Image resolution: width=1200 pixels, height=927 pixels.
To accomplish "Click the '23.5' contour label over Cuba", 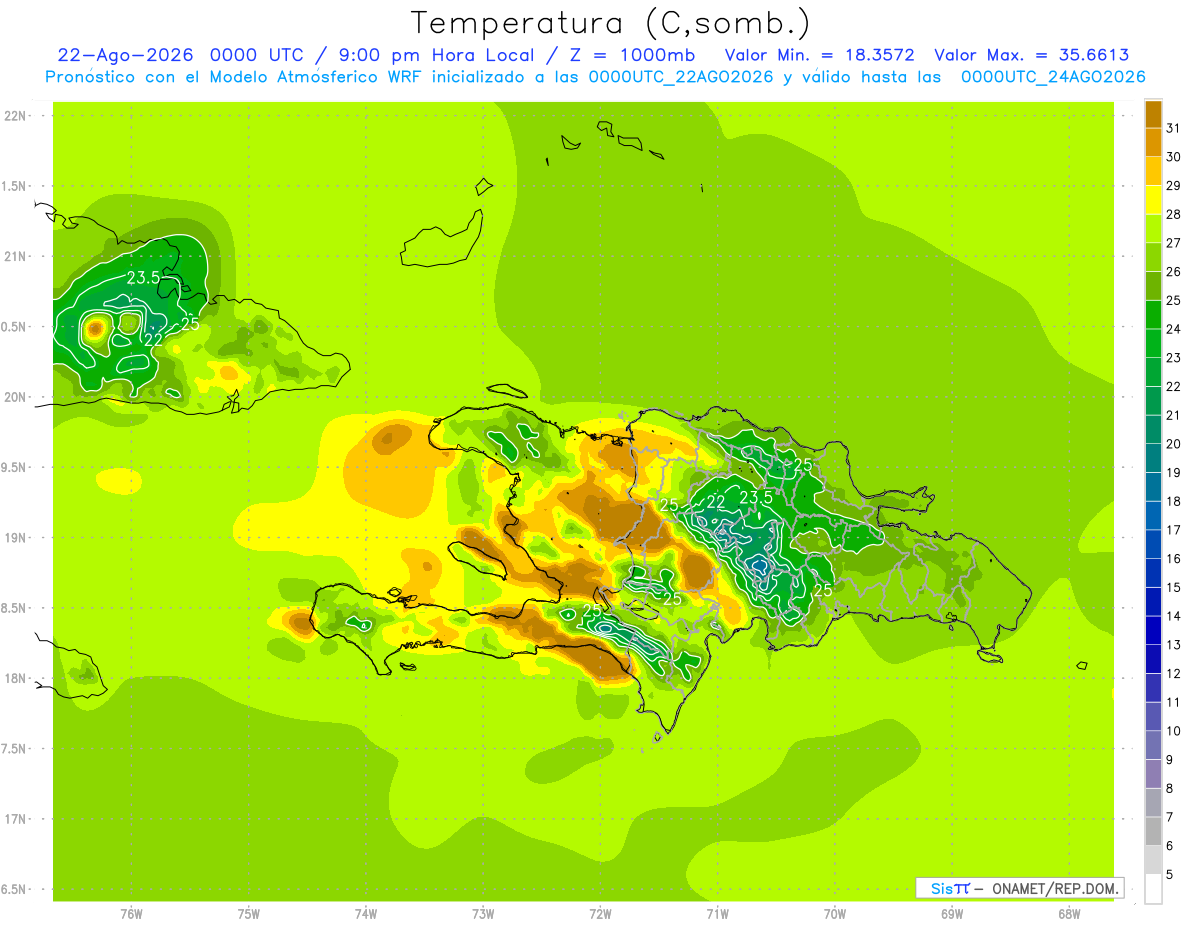I will 144,278.
